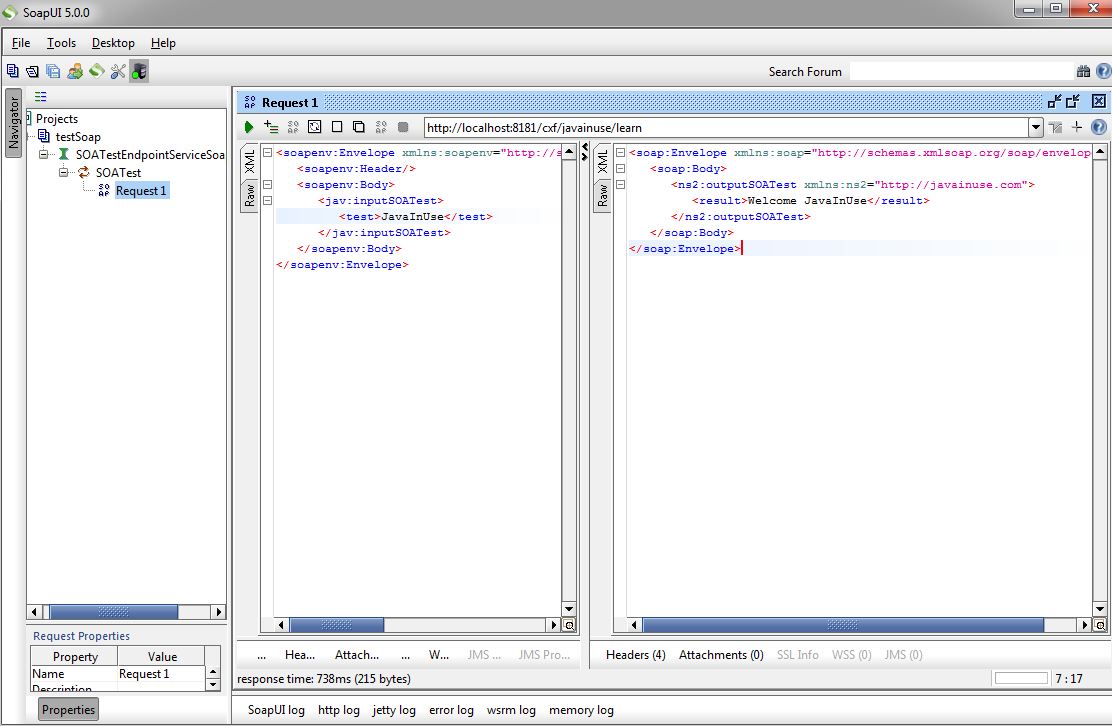
Task: Open the File menu
Action: tap(21, 43)
